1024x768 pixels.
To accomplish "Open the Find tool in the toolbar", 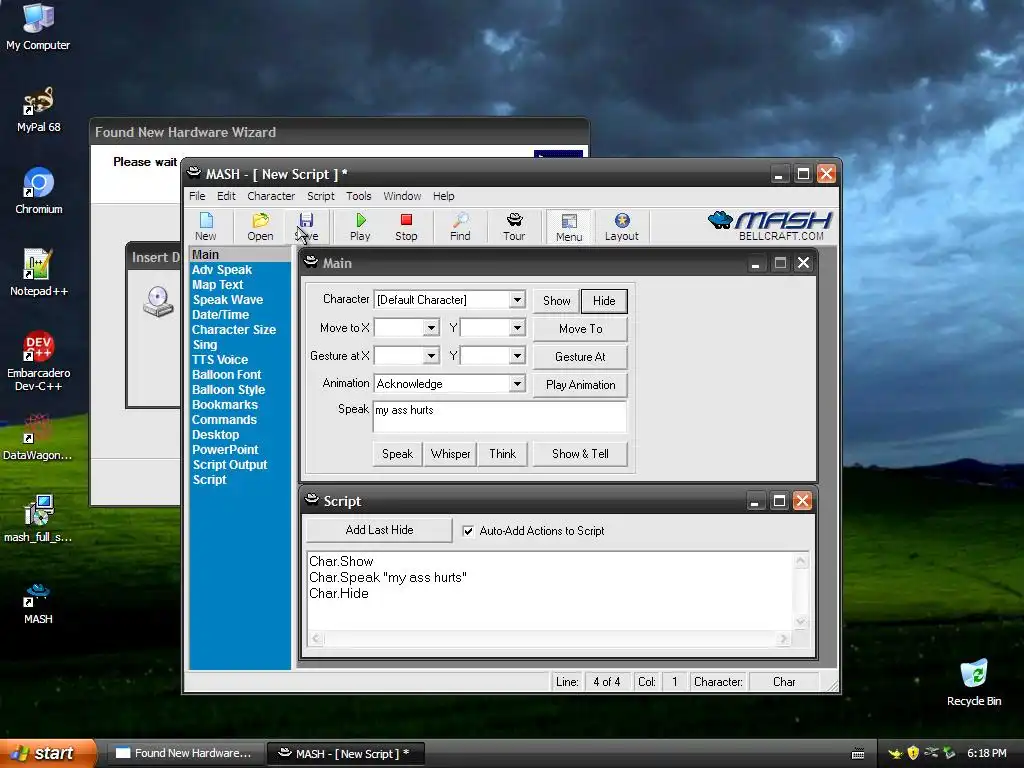I will 460,227.
